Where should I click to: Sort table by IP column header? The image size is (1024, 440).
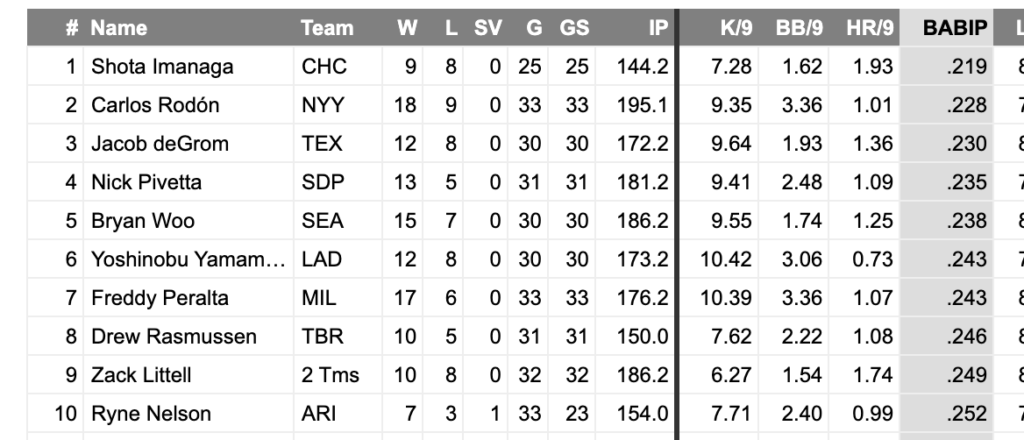657,28
